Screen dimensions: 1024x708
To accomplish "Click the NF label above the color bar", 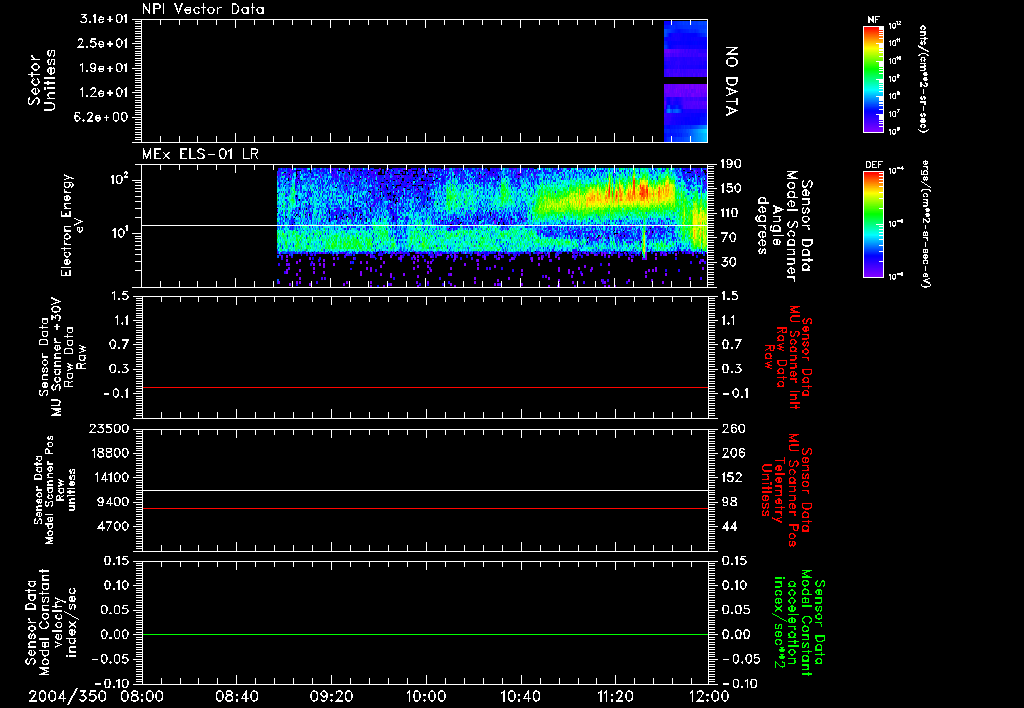I will [874, 20].
